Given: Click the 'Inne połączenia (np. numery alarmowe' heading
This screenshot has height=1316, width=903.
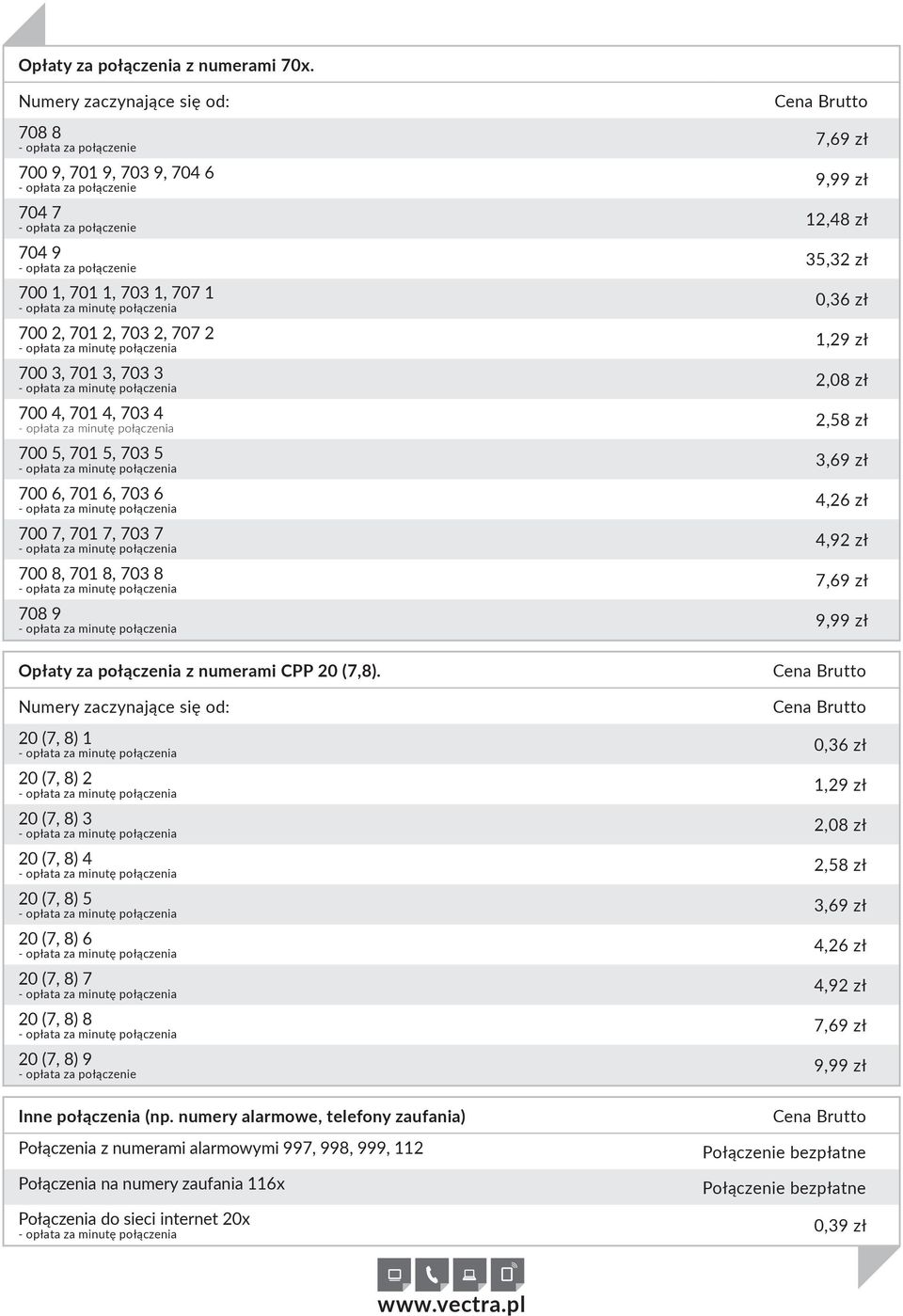Looking at the screenshot, I should click(242, 1117).
